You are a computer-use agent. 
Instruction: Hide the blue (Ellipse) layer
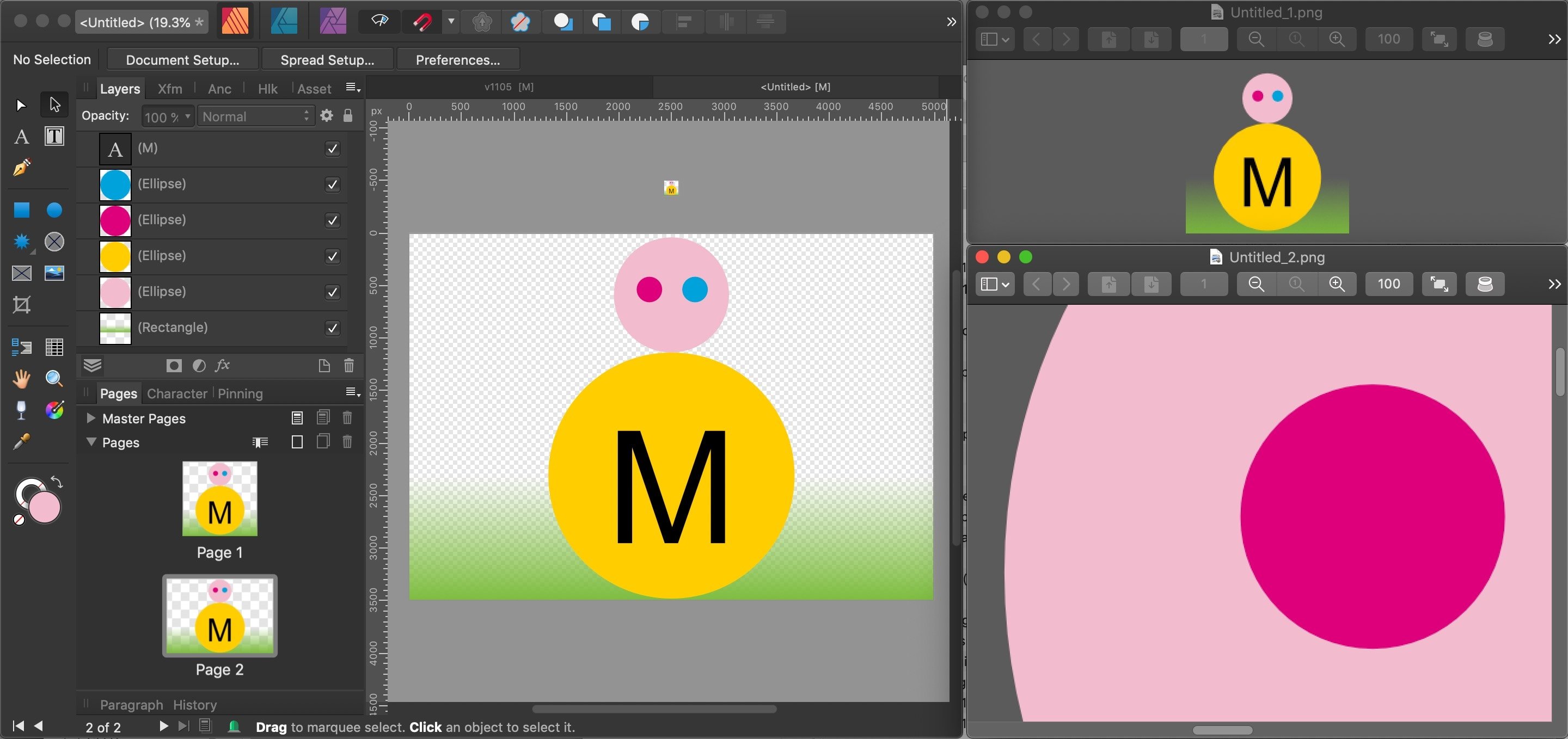point(332,184)
